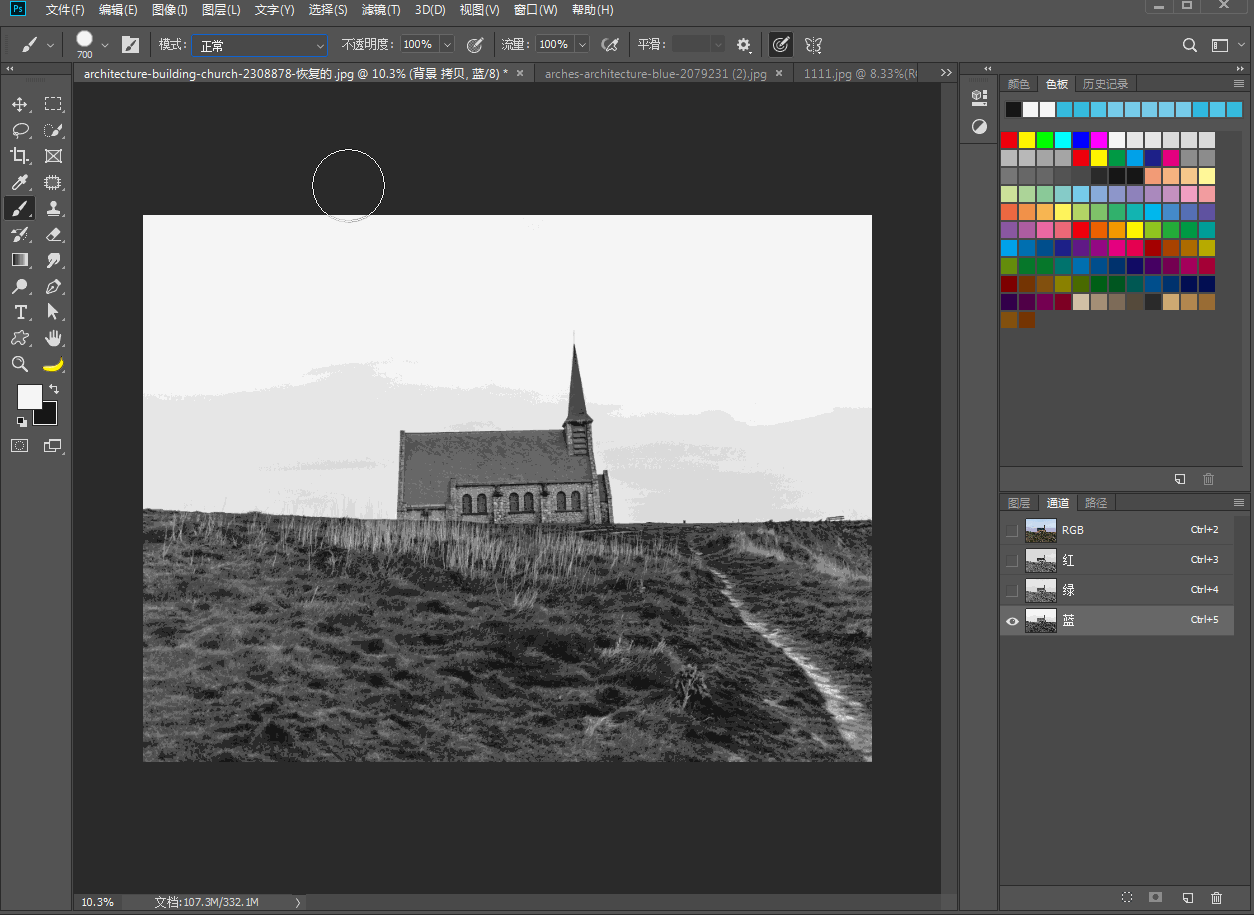Switch to the 历史记录 panel tab
Image resolution: width=1254 pixels, height=915 pixels.
(x=1105, y=84)
